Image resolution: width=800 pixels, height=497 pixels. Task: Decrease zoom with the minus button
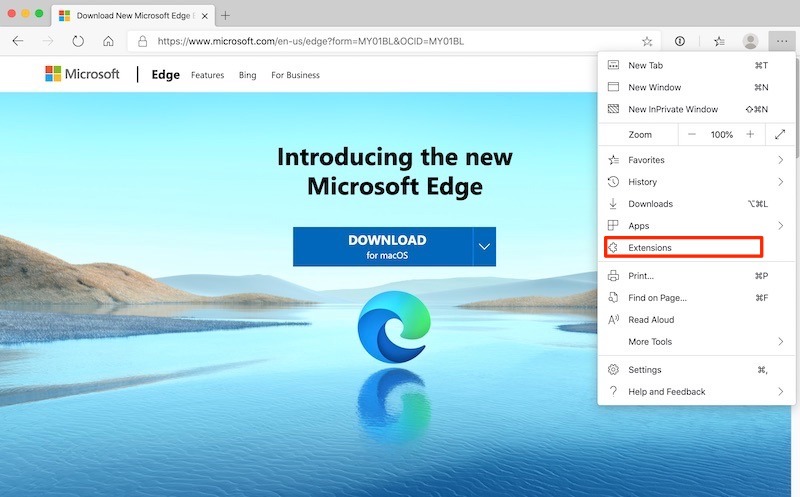click(x=692, y=134)
